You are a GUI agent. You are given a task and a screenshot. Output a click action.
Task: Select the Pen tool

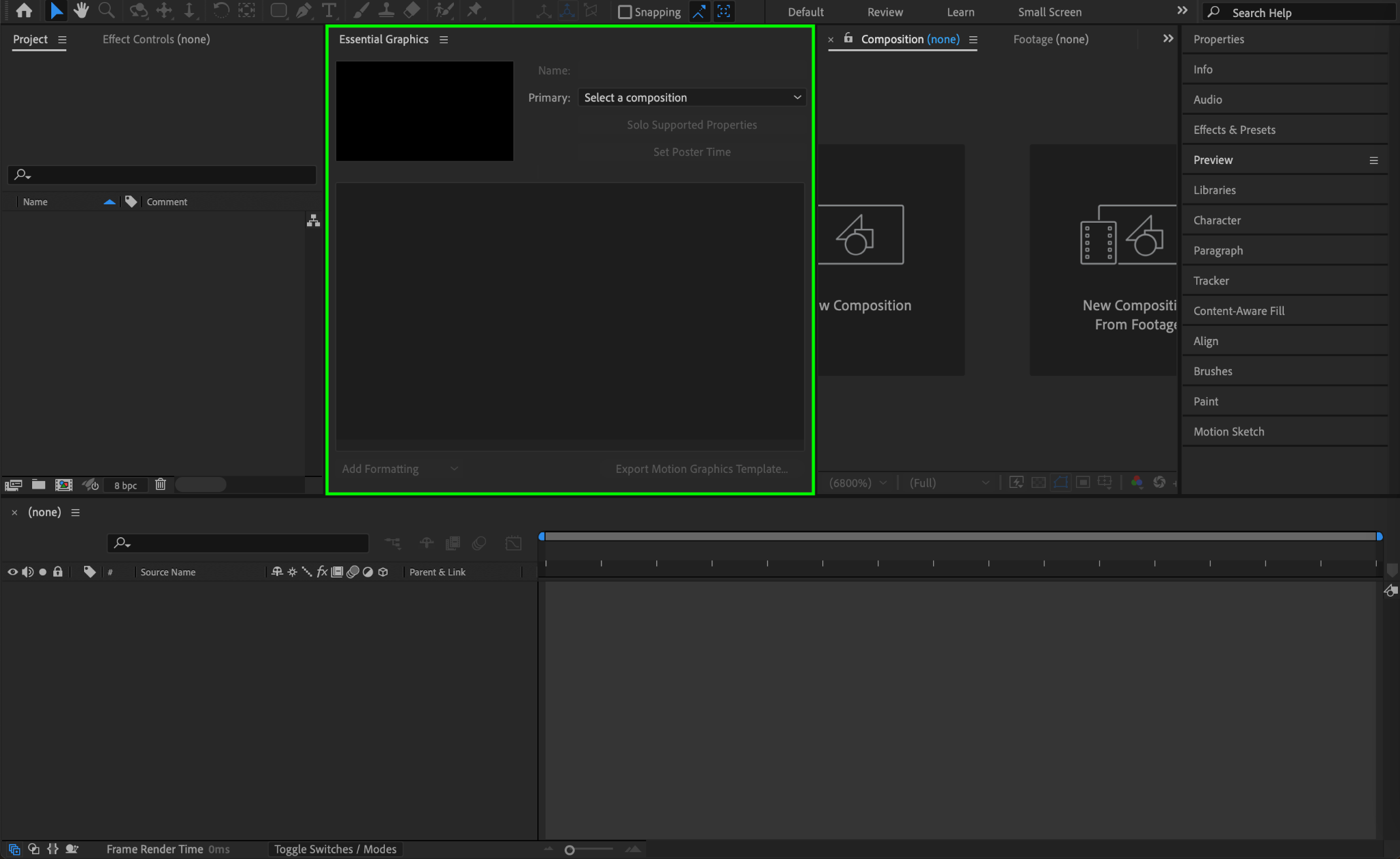click(304, 11)
